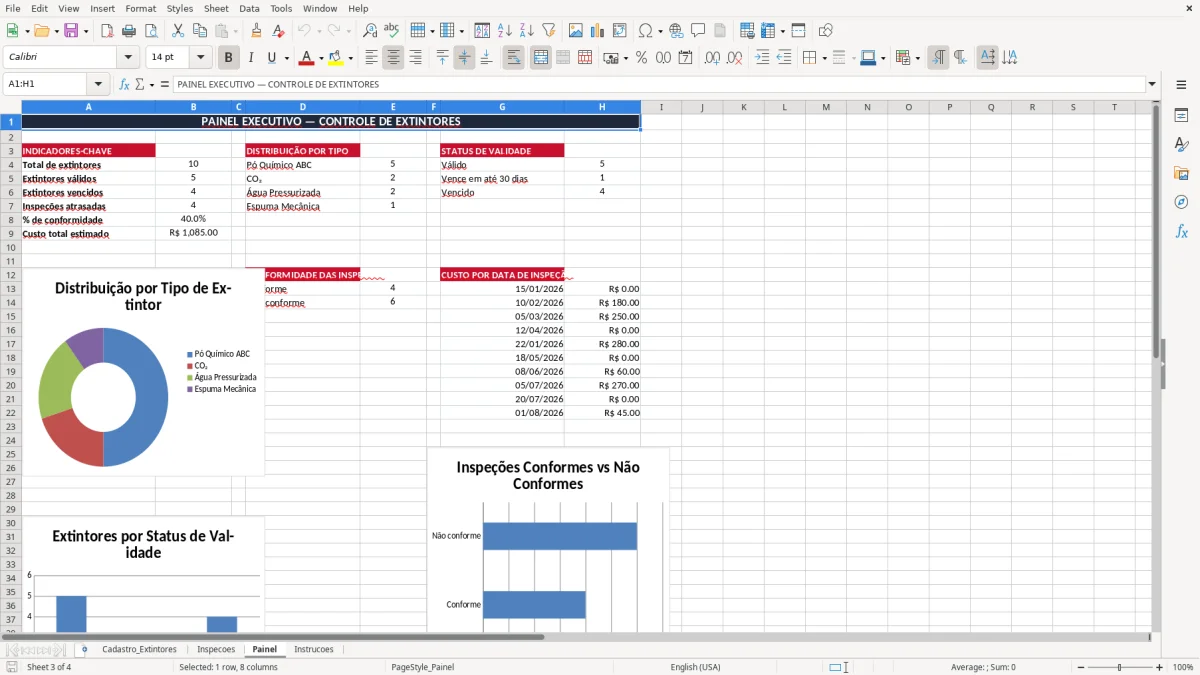The height and width of the screenshot is (675, 1200).
Task: Click the Copy icon
Action: point(200,31)
